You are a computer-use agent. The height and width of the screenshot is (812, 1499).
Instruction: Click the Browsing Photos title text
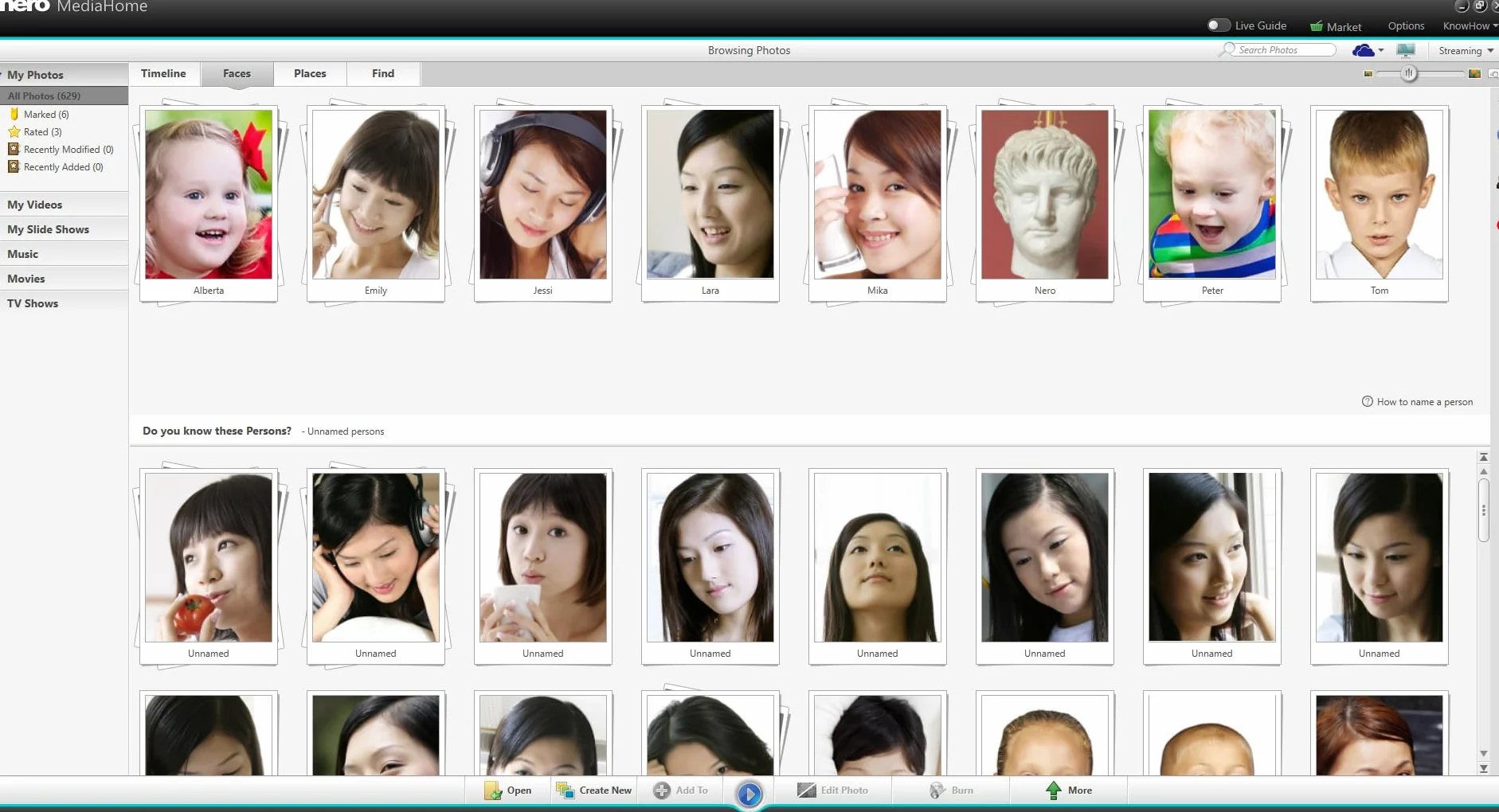tap(749, 50)
